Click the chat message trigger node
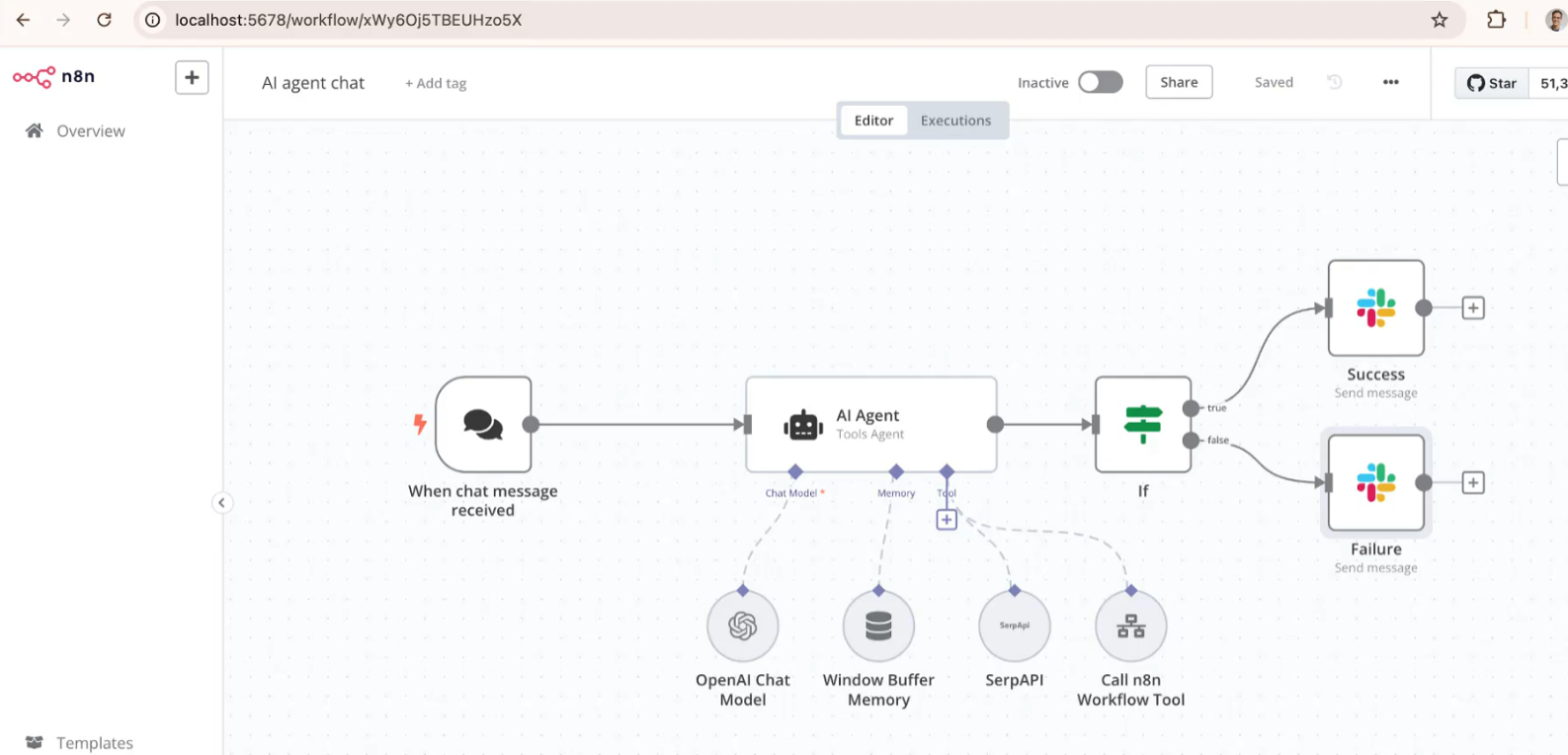The height and width of the screenshot is (755, 1568). 483,425
